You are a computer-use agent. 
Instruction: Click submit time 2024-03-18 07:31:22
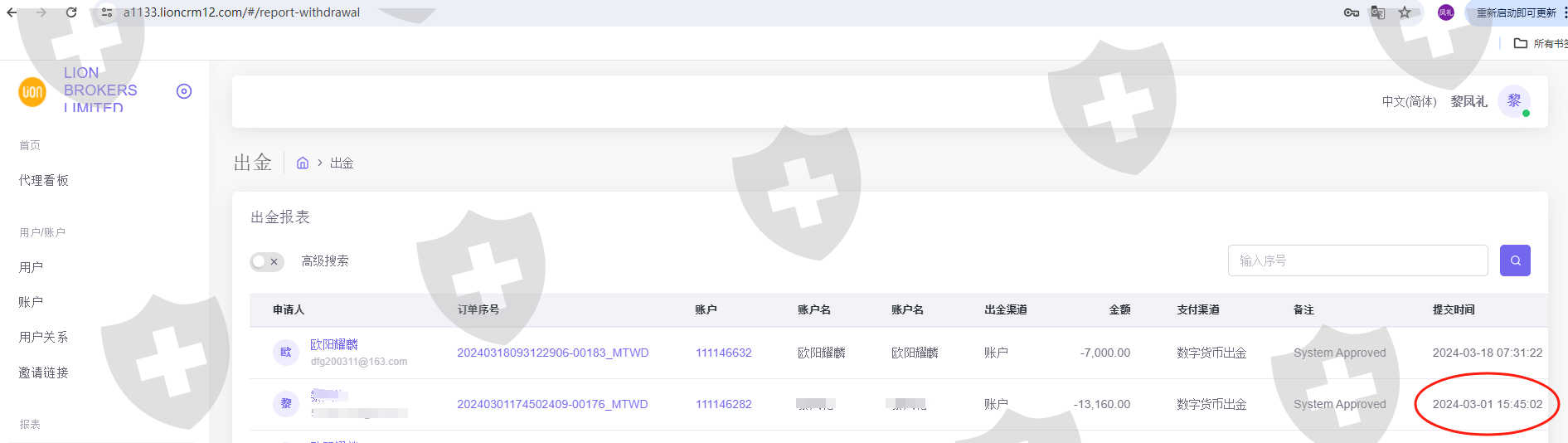point(1488,353)
